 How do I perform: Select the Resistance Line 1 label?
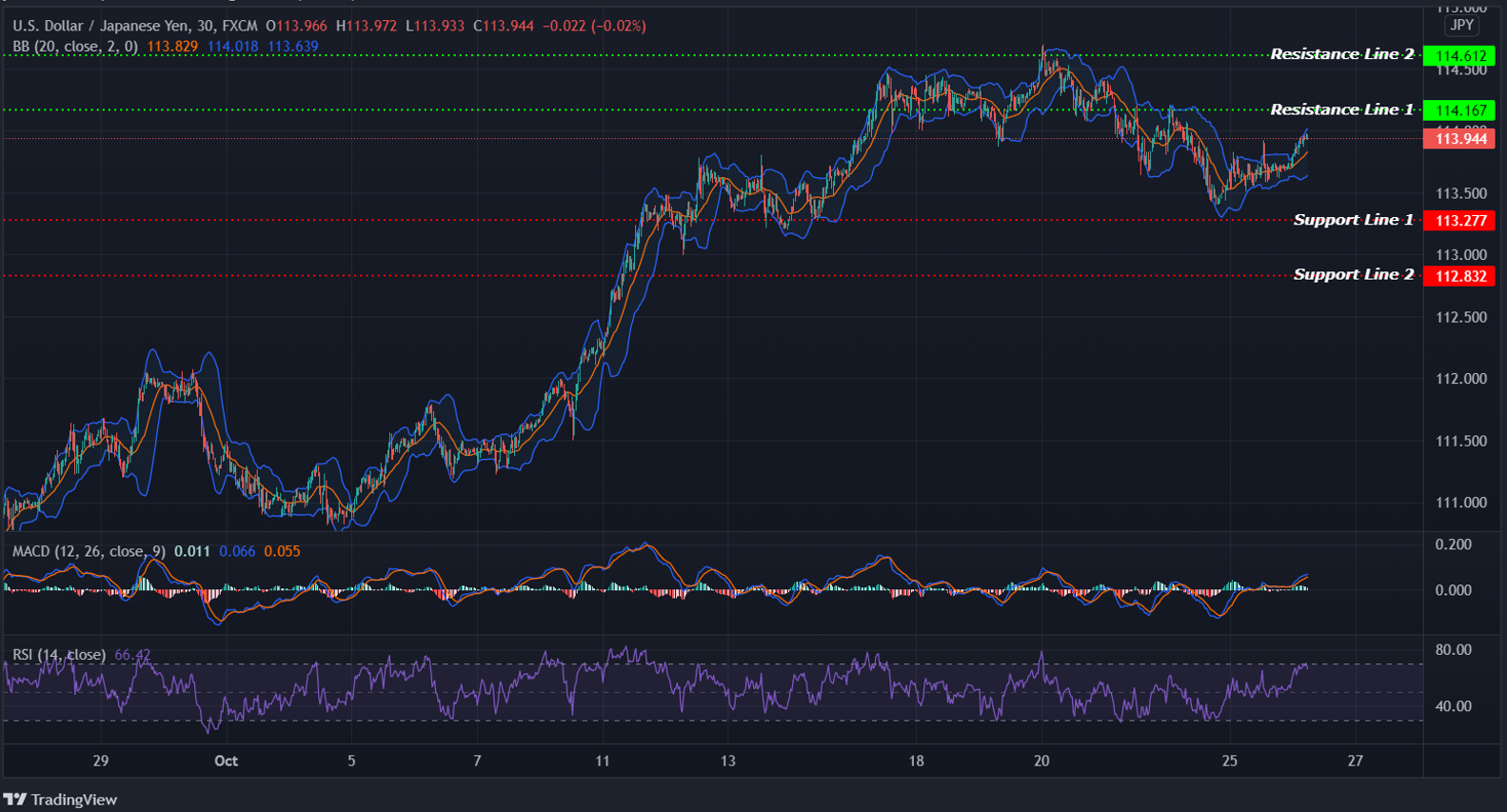point(1342,109)
